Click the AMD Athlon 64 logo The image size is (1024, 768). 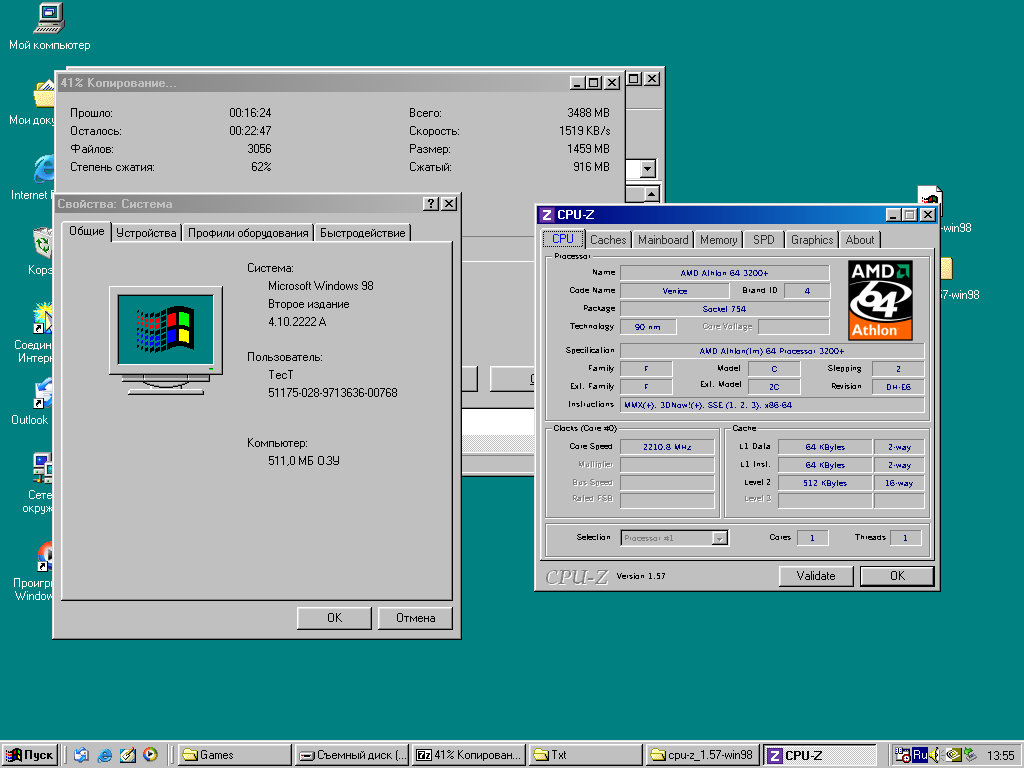pyautogui.click(x=880, y=299)
